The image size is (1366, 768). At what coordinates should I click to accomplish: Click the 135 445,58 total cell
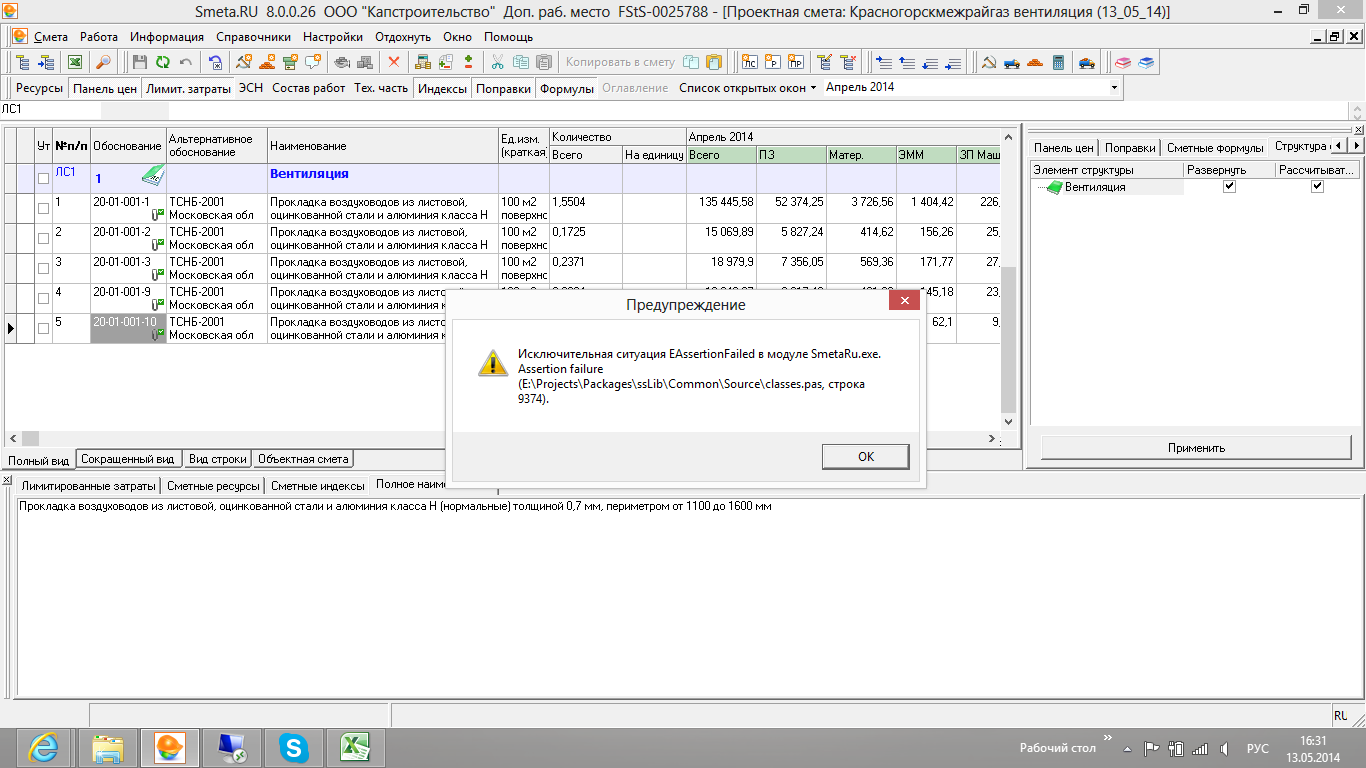click(721, 209)
